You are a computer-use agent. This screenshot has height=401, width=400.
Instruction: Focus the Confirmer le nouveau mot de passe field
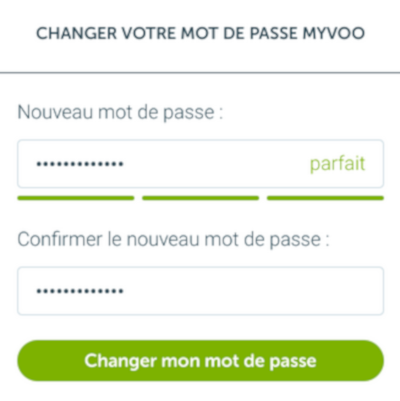[200, 291]
